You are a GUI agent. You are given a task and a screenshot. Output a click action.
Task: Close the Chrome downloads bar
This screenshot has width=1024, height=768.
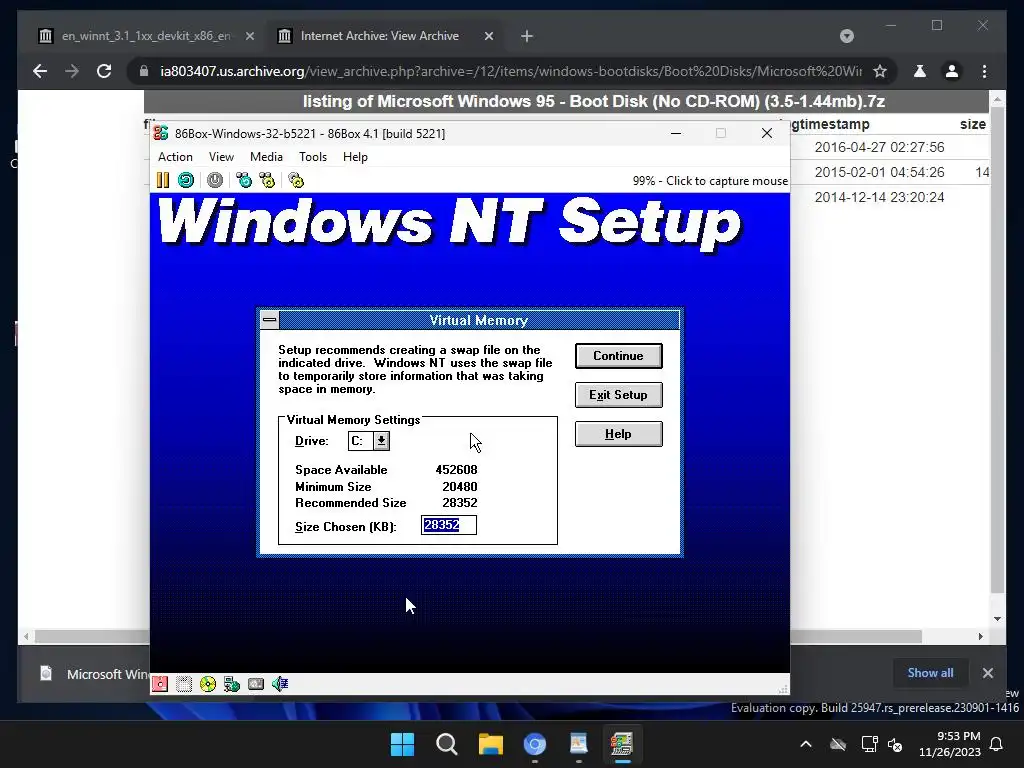tap(987, 673)
